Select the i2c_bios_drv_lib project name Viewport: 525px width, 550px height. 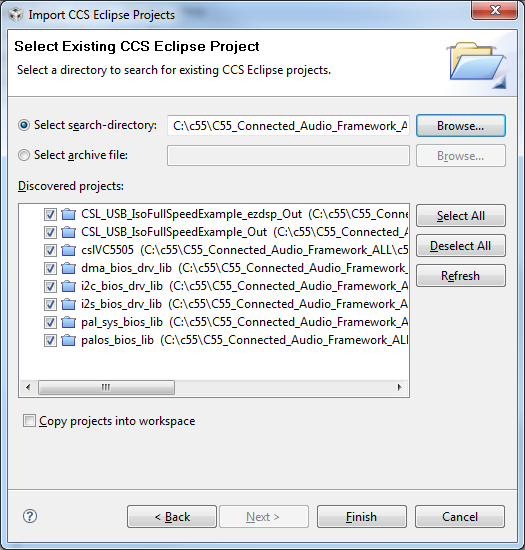coord(122,286)
